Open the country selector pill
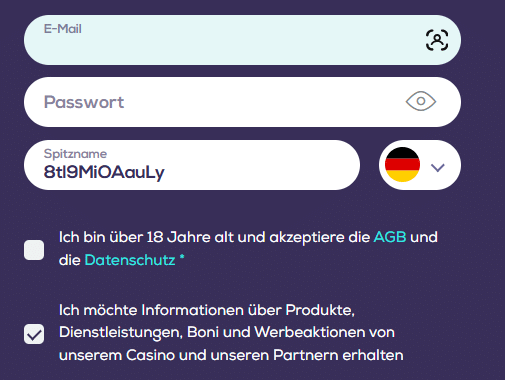 click(420, 165)
